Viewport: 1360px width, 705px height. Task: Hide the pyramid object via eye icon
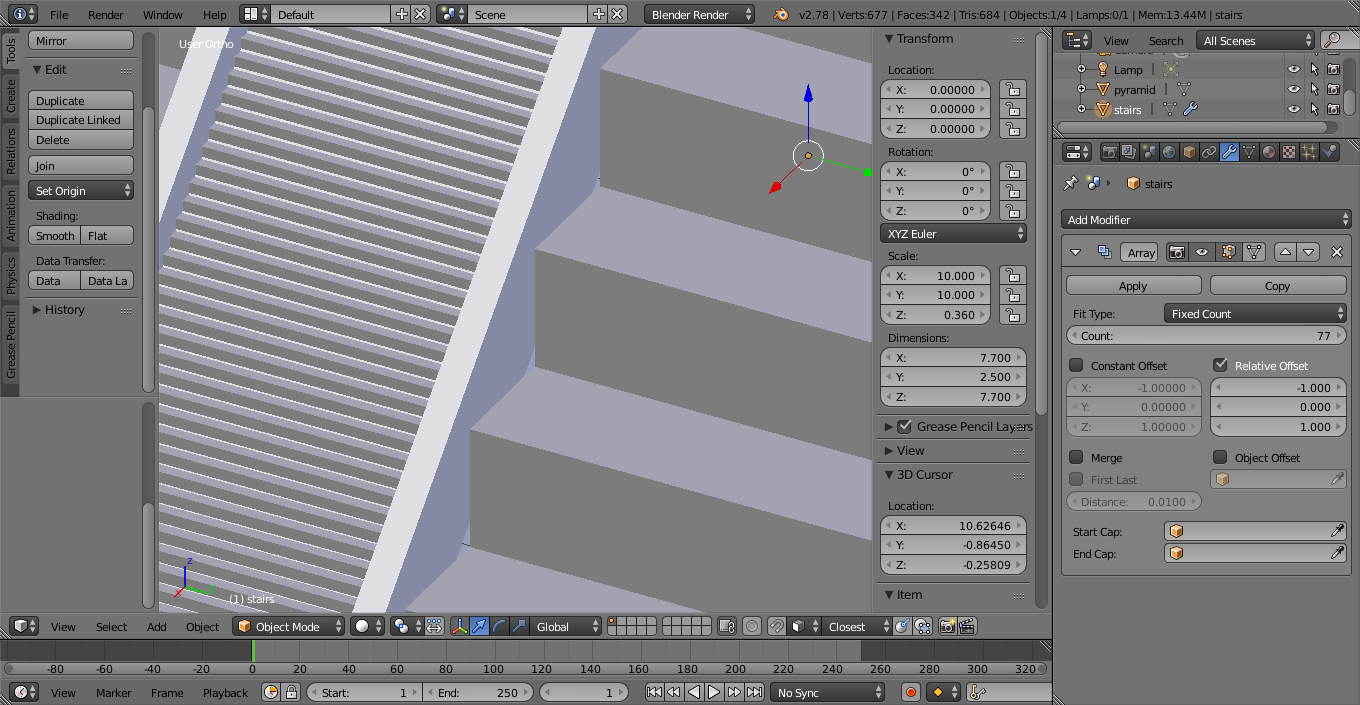tap(1294, 89)
